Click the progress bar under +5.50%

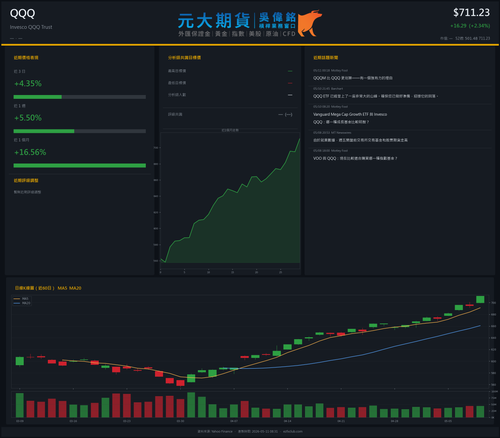click(80, 131)
